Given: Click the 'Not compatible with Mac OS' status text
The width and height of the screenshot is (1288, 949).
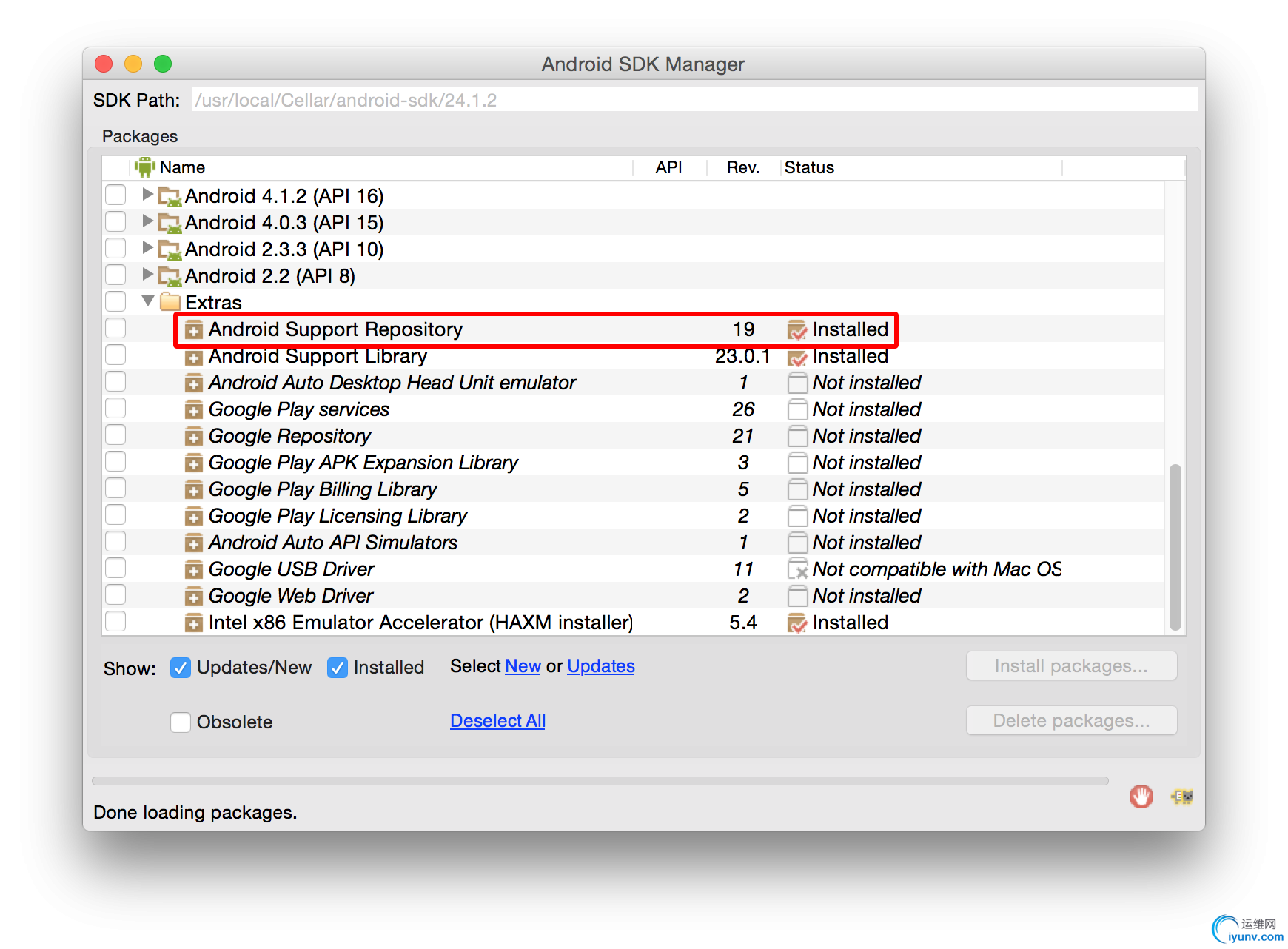Looking at the screenshot, I should click(937, 569).
